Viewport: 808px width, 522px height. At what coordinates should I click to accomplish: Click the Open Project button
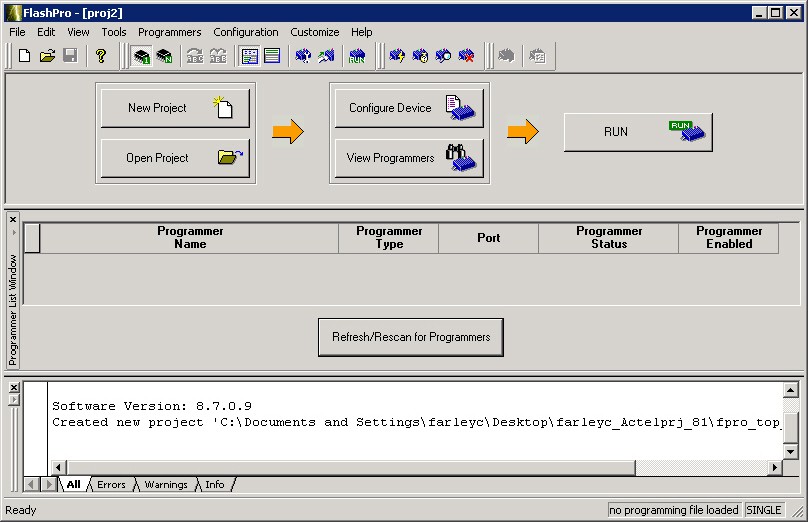[175, 158]
